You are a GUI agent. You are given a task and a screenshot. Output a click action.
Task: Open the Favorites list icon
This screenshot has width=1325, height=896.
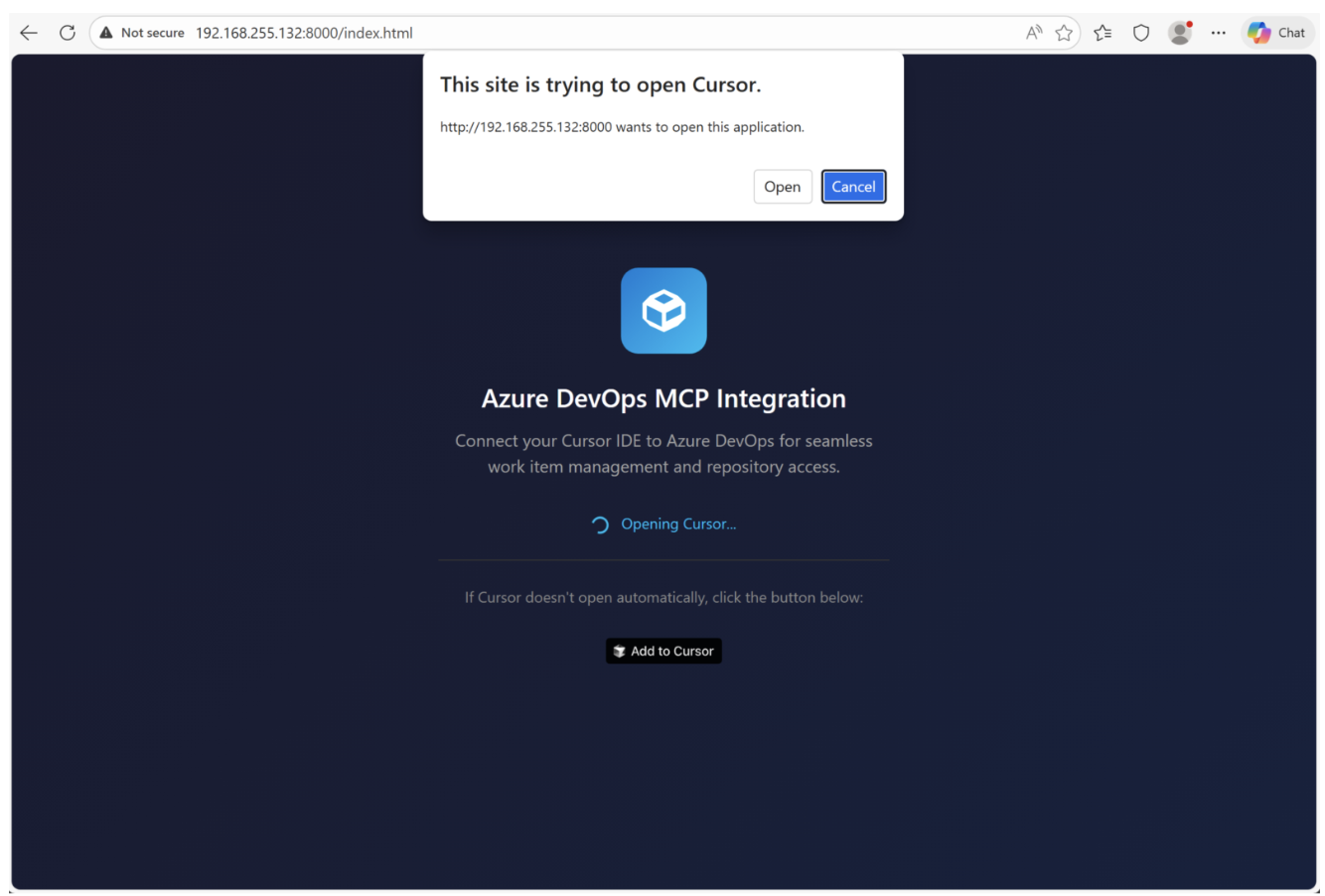[1103, 33]
